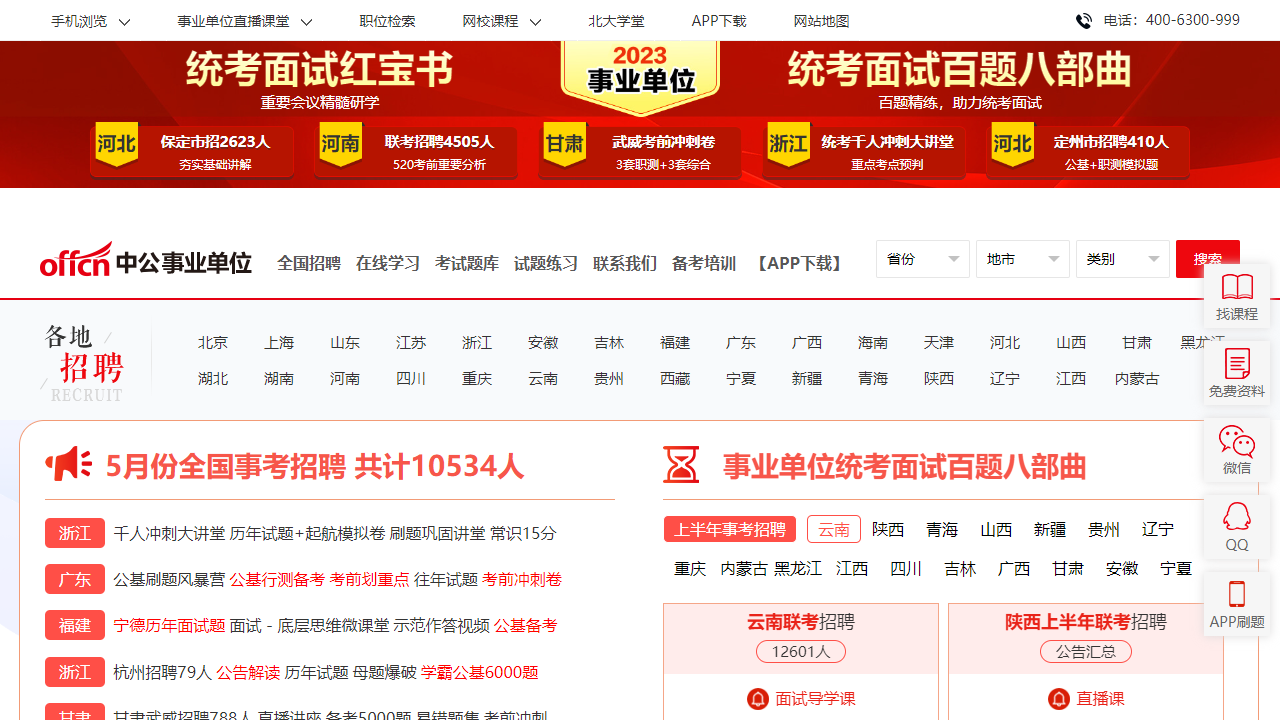
Task: Click the megaphone icon beside 5月份全国事考招聘
Action: (x=68, y=464)
